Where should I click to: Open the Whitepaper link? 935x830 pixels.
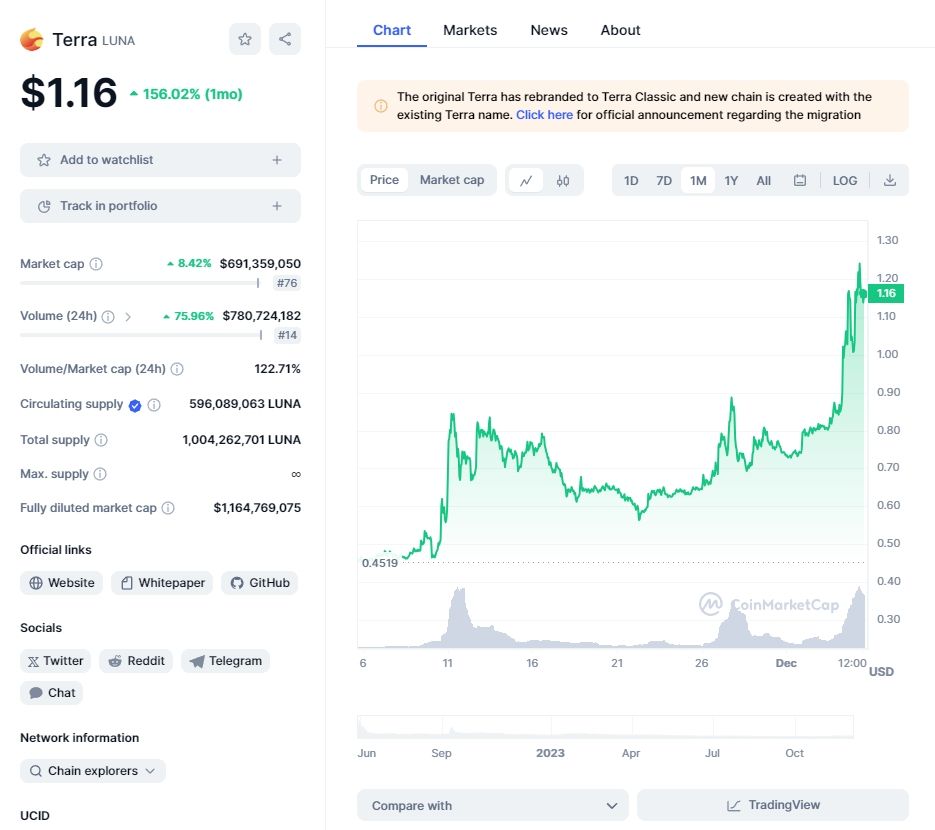click(162, 583)
